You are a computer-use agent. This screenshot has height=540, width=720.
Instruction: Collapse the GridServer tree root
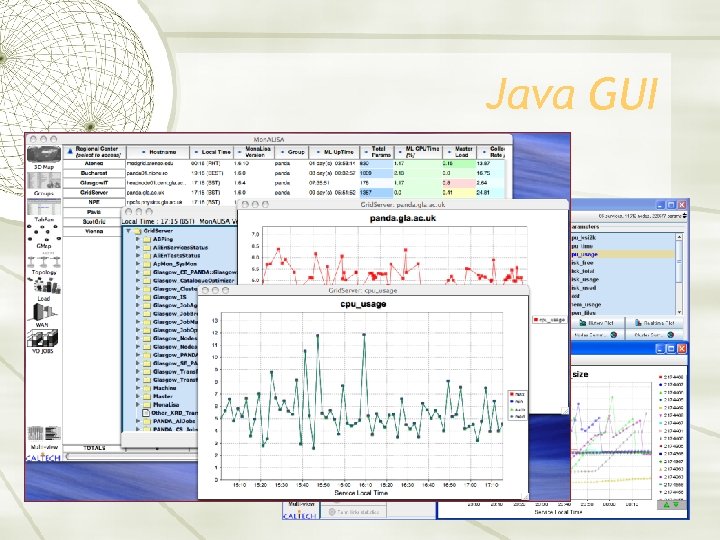pyautogui.click(x=129, y=231)
